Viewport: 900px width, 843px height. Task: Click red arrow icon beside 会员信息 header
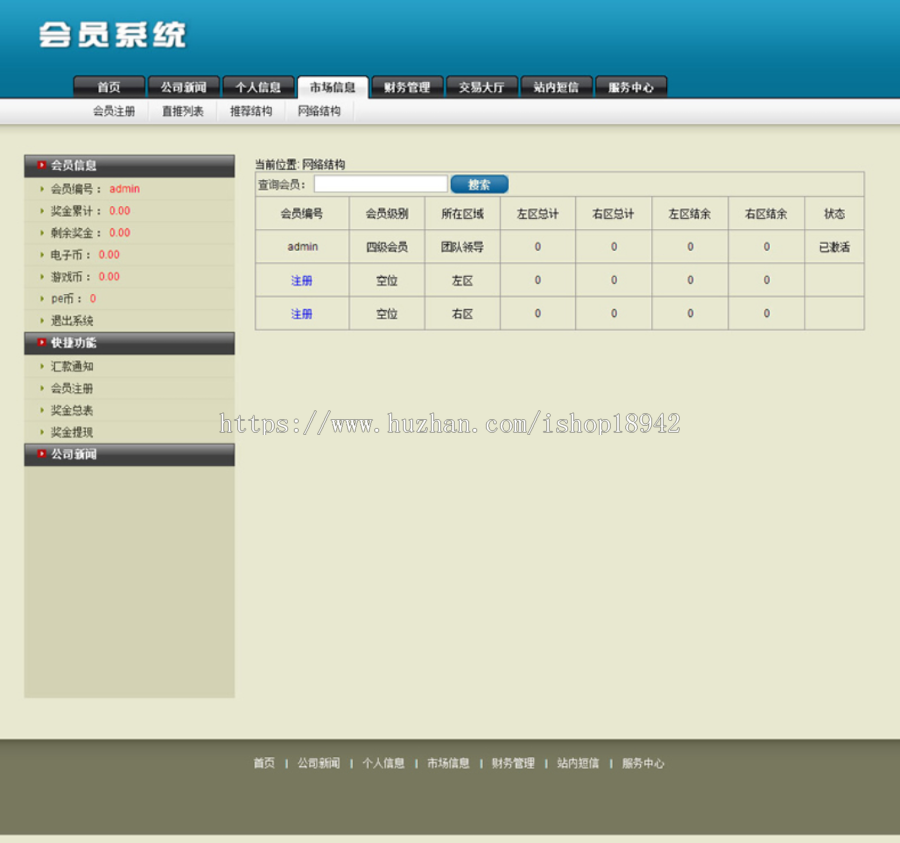[x=41, y=165]
